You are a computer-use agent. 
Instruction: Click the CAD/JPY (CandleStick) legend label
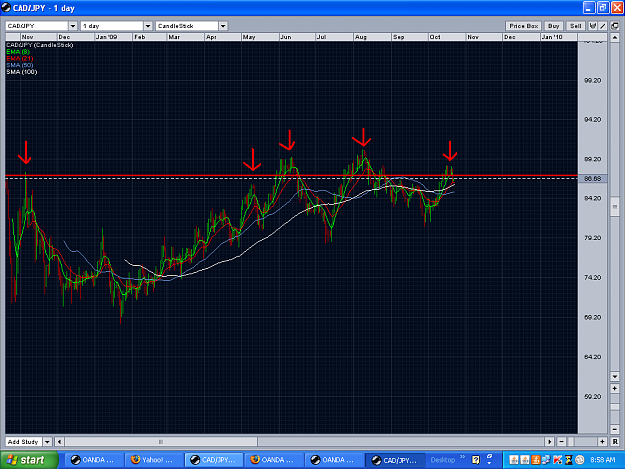tap(39, 45)
